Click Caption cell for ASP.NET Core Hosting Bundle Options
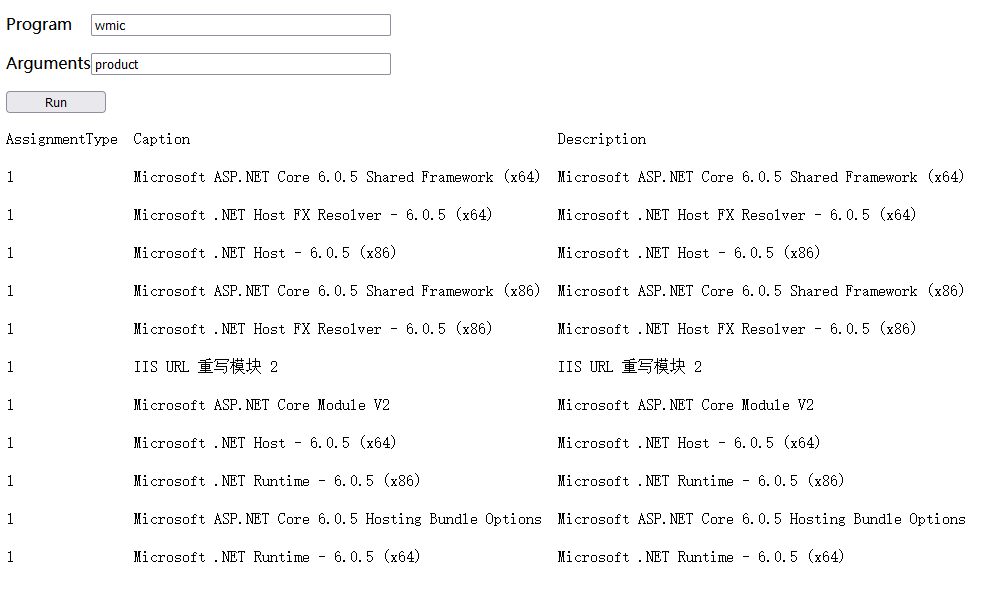This screenshot has height=605, width=981. pos(336,519)
